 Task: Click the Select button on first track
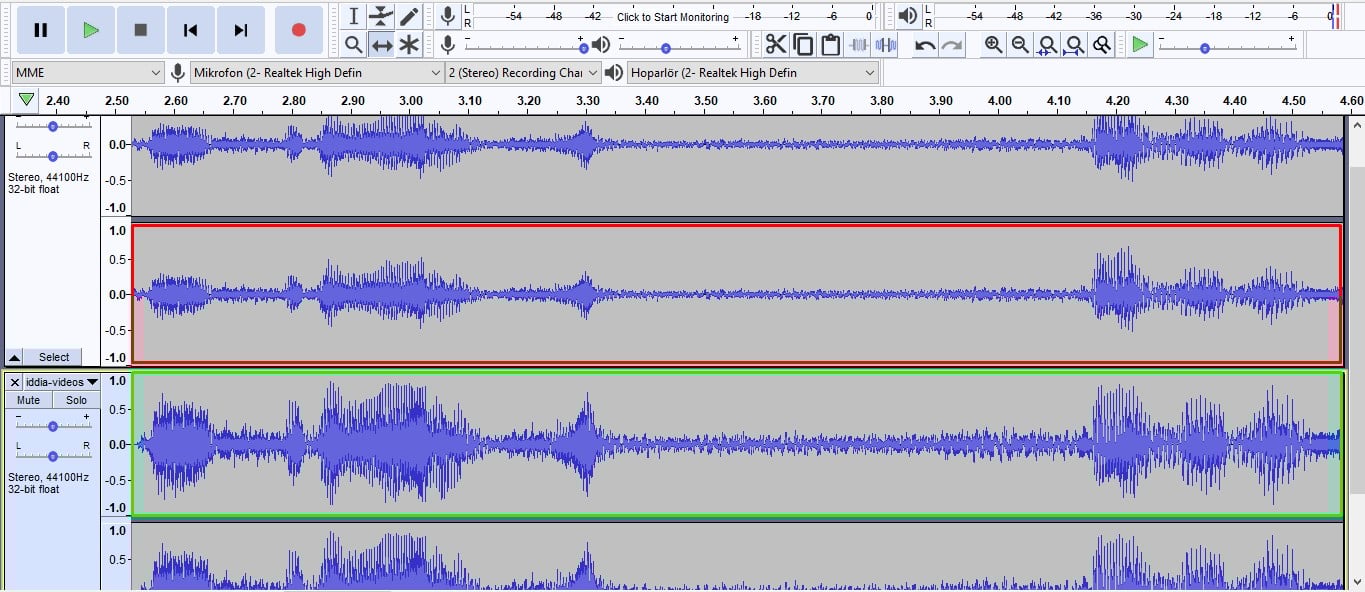tap(54, 357)
